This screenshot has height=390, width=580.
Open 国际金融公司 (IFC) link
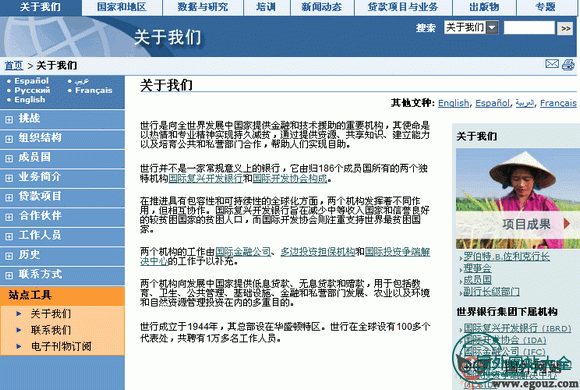click(505, 352)
